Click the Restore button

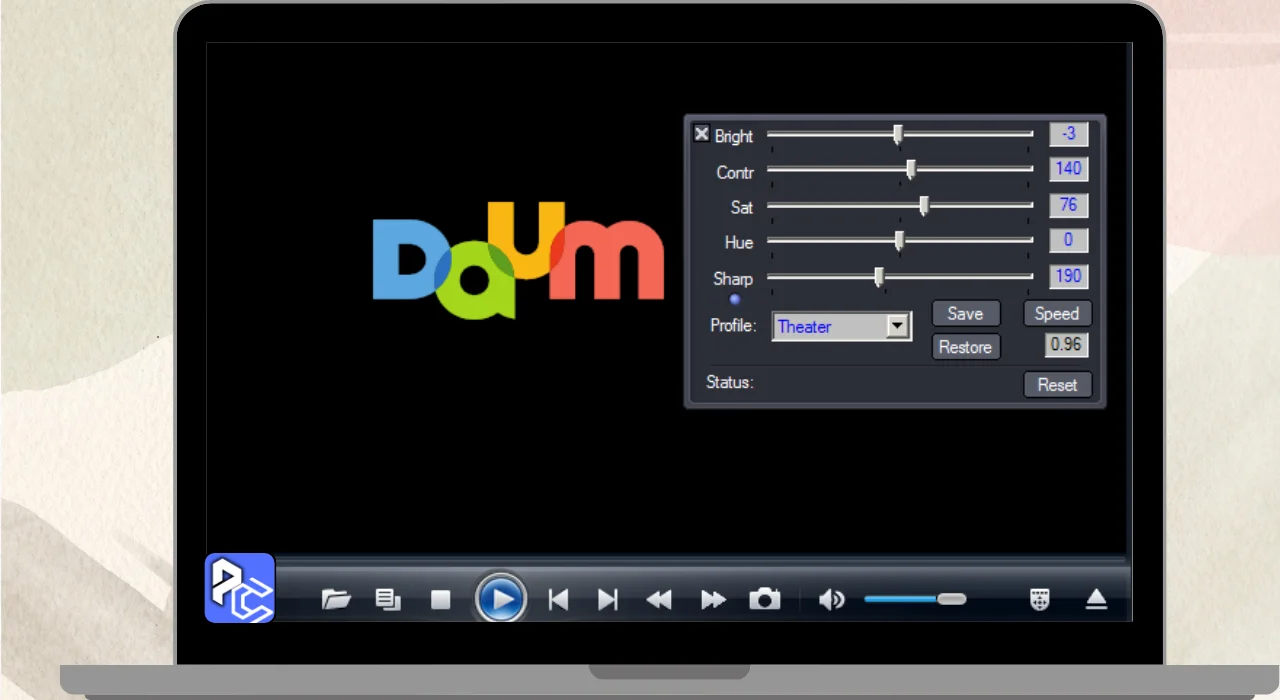click(x=965, y=347)
